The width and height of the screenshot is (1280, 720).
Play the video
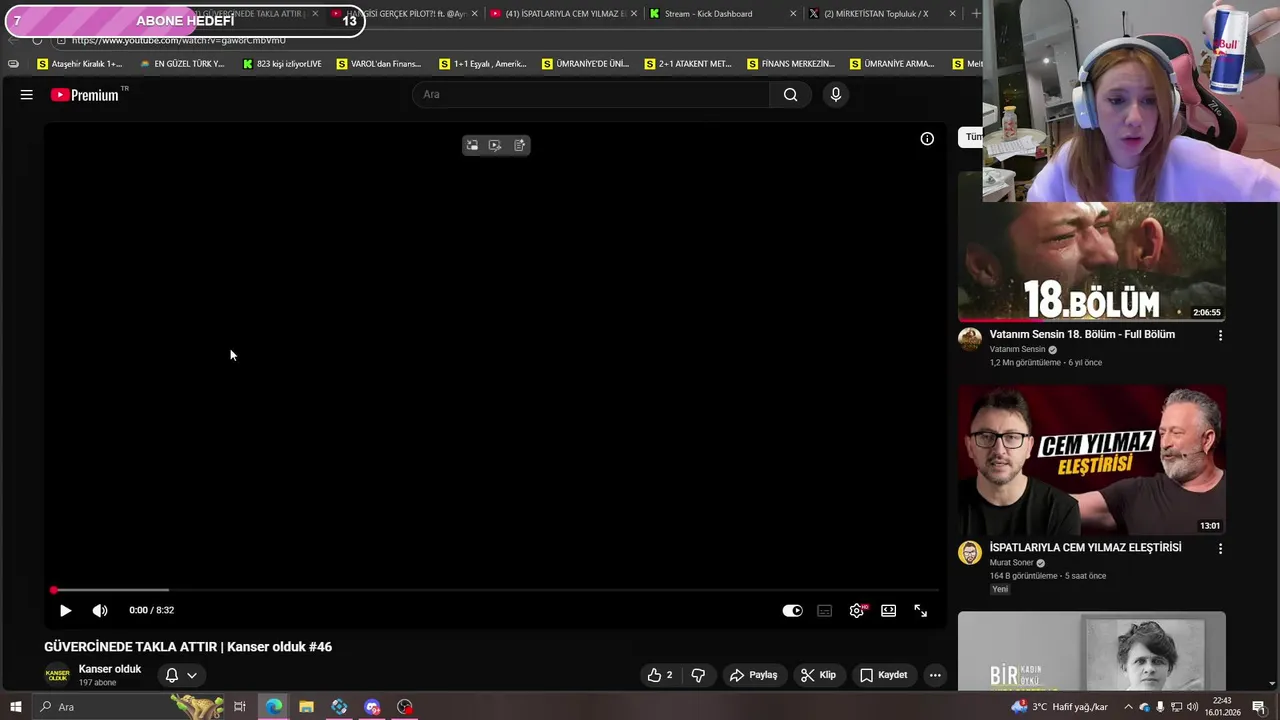pos(65,610)
